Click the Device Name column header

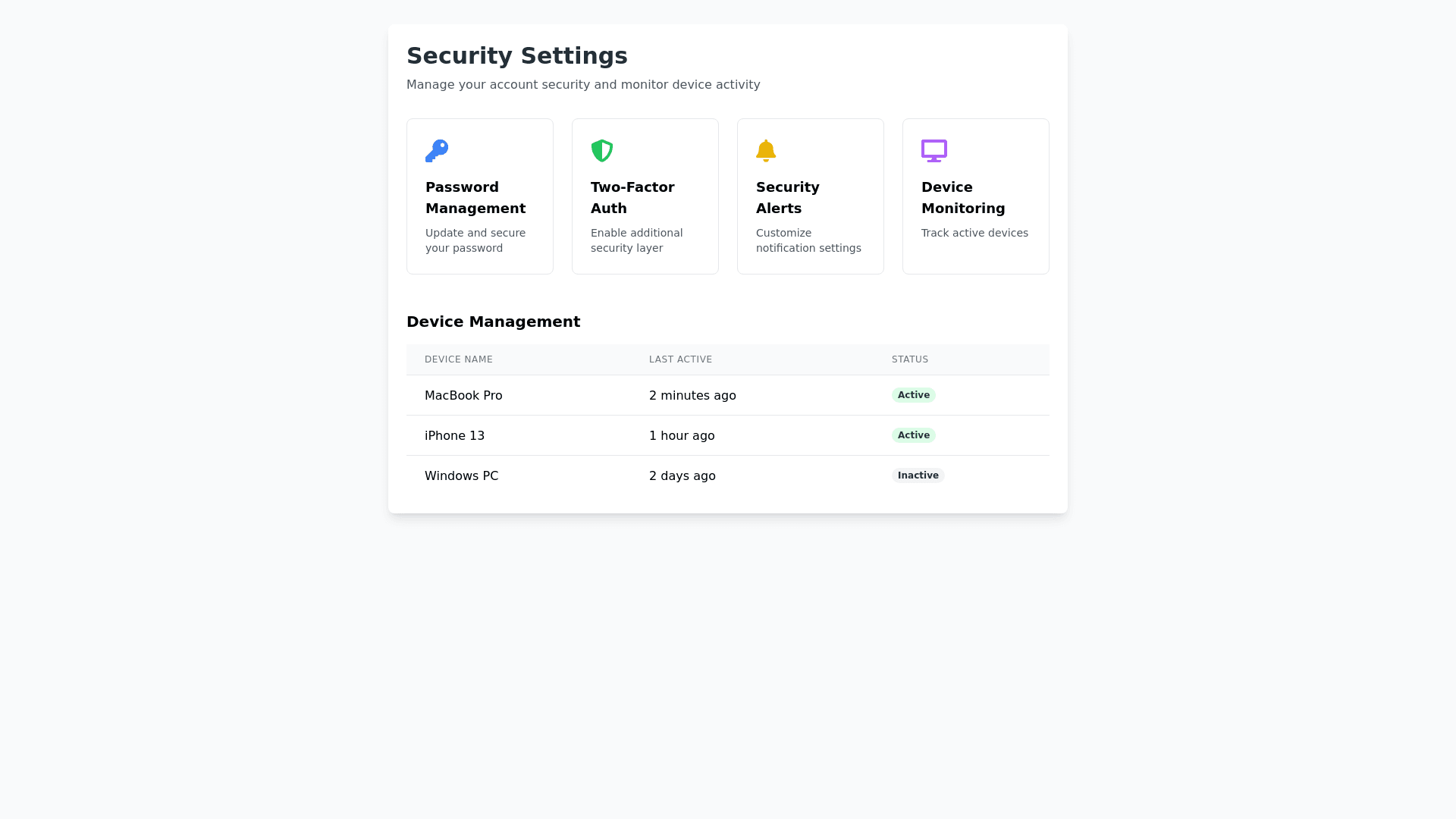[x=459, y=359]
